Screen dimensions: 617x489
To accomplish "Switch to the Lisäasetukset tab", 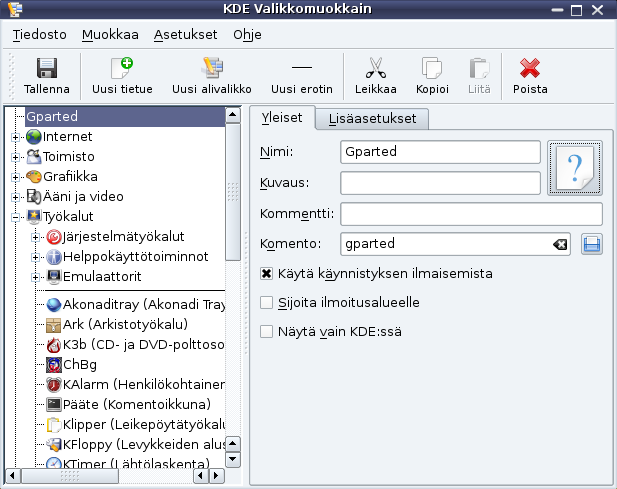I will pyautogui.click(x=372, y=119).
